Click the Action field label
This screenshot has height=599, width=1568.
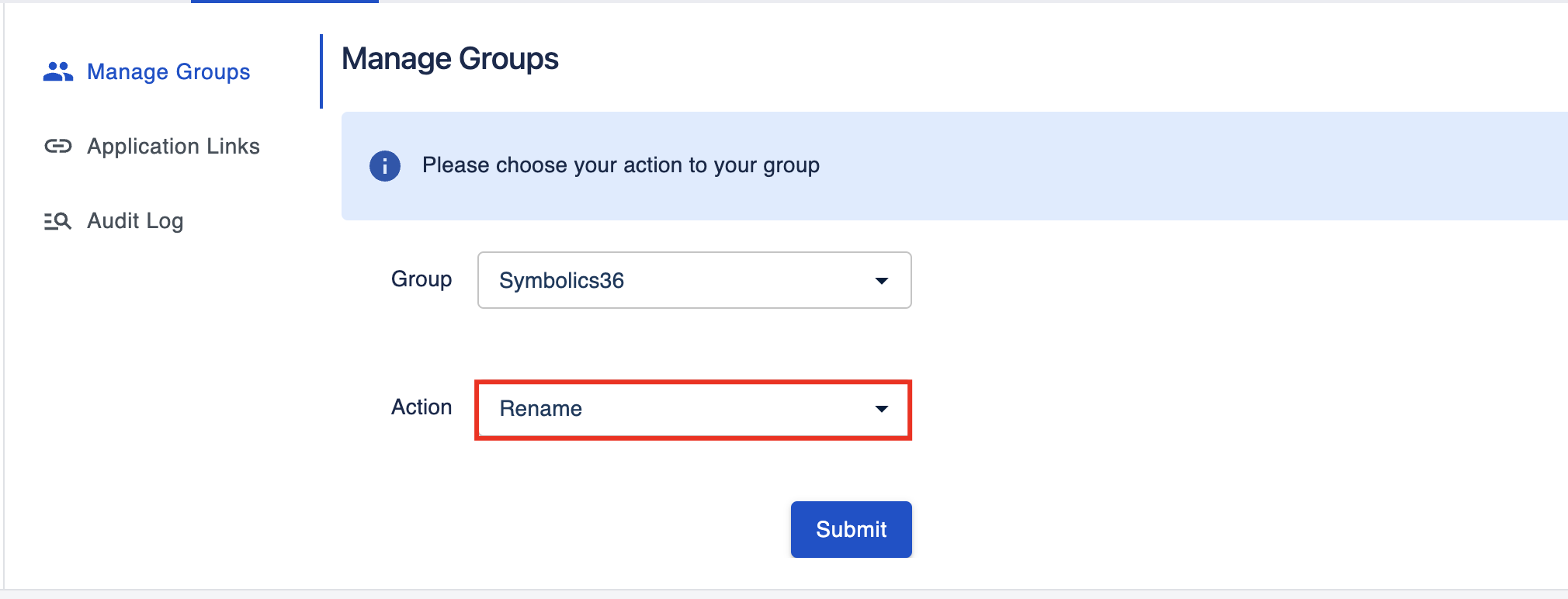pos(421,407)
